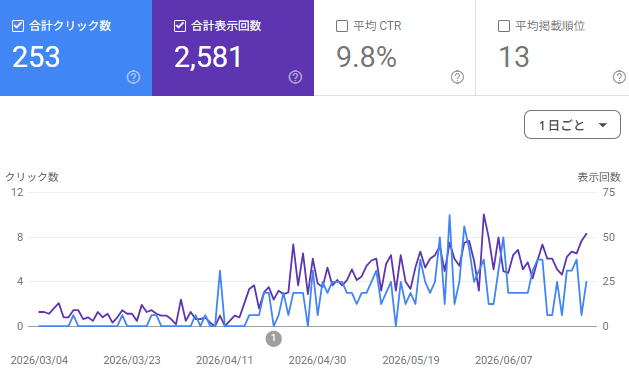Click the 2026/03/23 date label
629x380 pixels.
(x=132, y=360)
